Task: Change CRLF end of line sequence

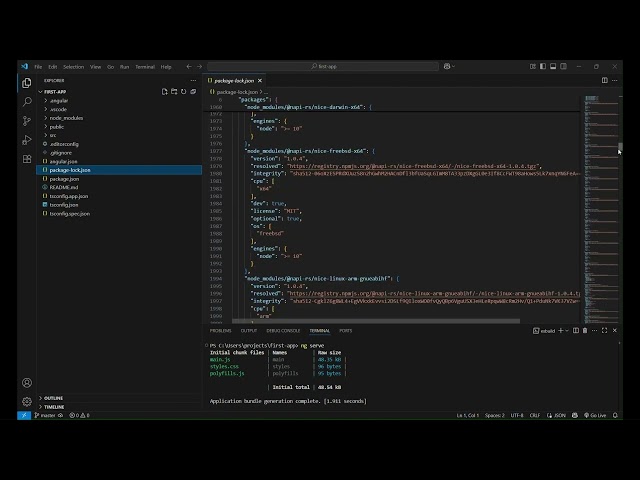Action: pos(535,416)
